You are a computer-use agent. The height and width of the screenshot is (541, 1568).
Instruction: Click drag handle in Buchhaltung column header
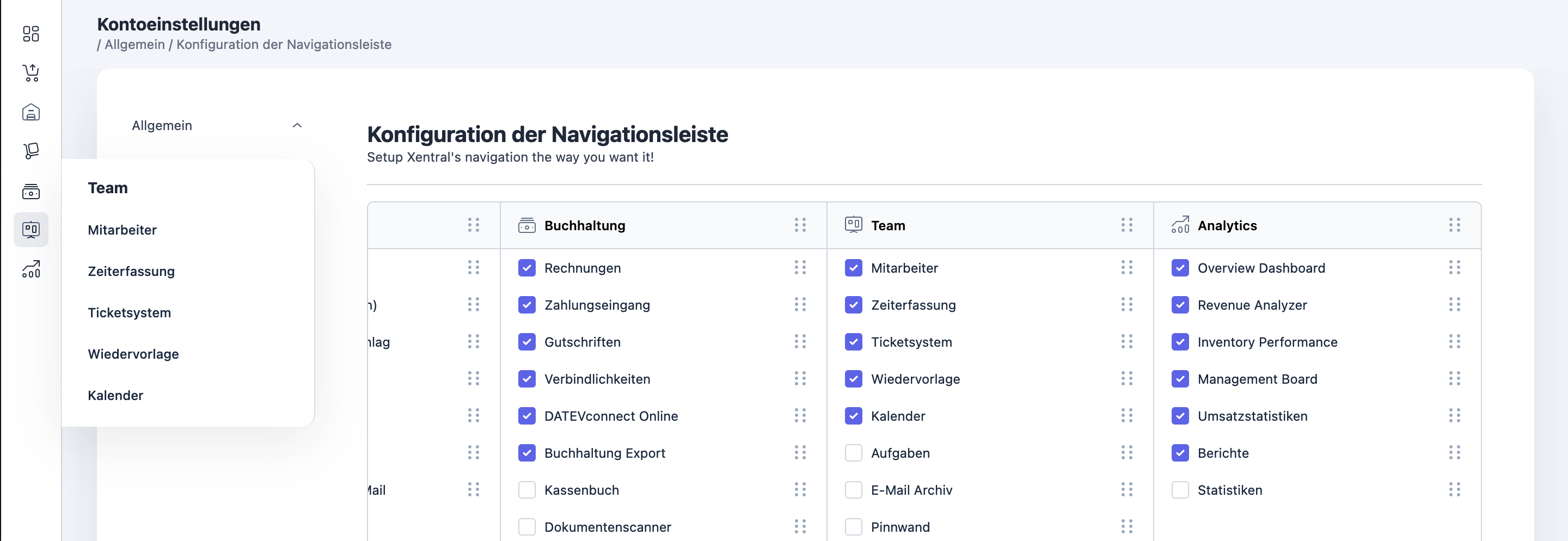click(x=800, y=225)
